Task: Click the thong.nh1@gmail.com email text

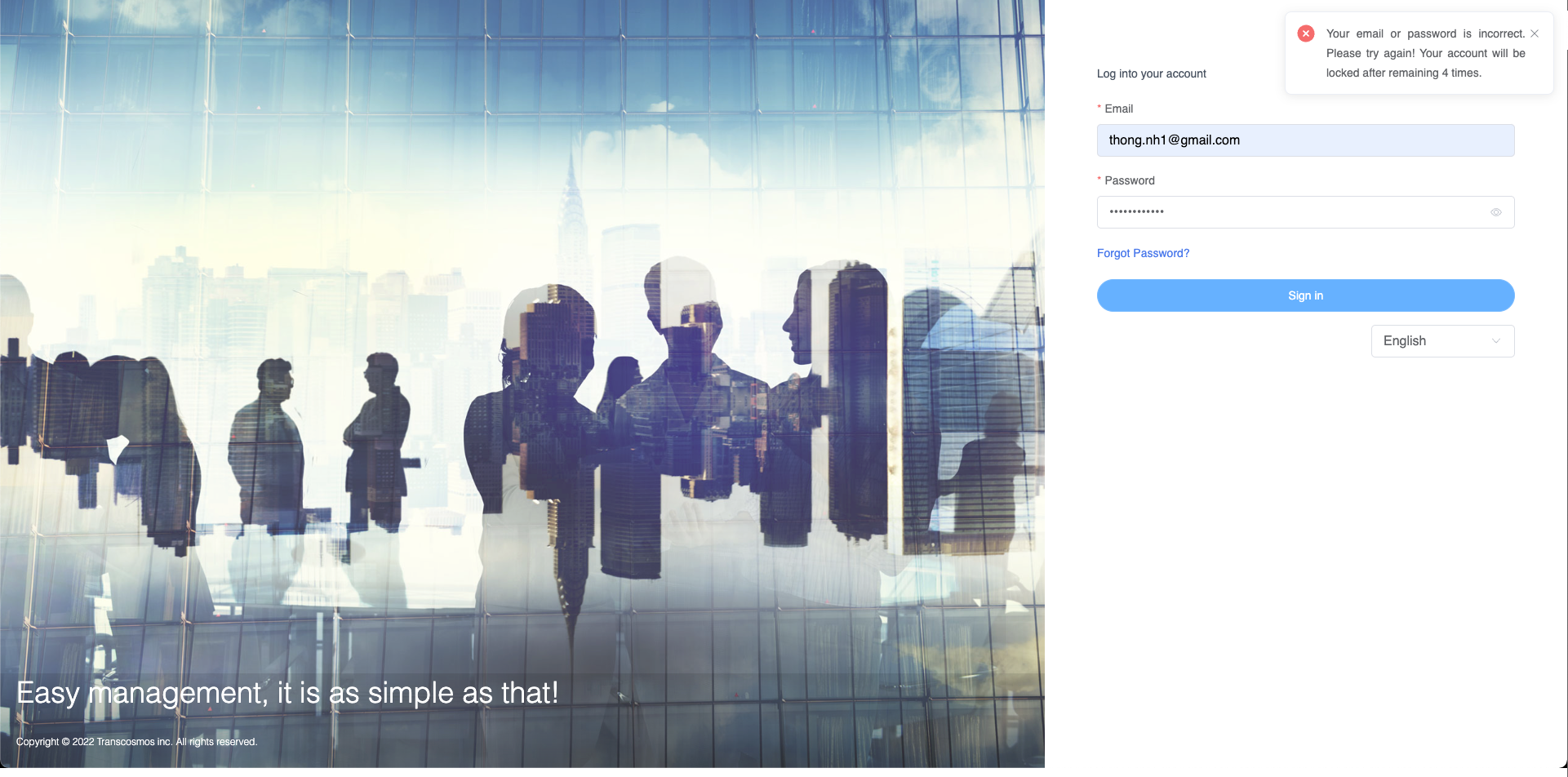Action: coord(1174,140)
